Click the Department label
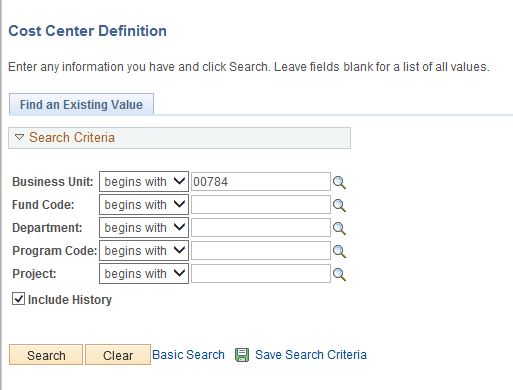 tap(47, 228)
